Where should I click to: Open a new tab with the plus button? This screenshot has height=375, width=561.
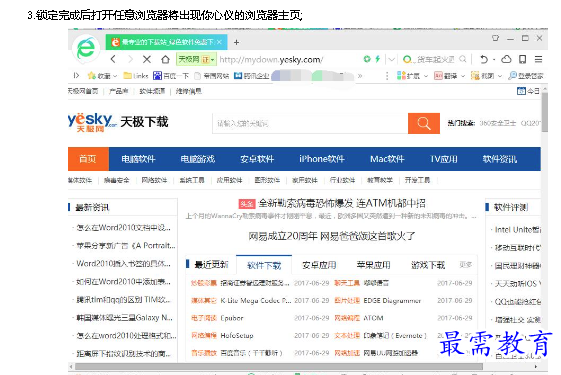236,42
